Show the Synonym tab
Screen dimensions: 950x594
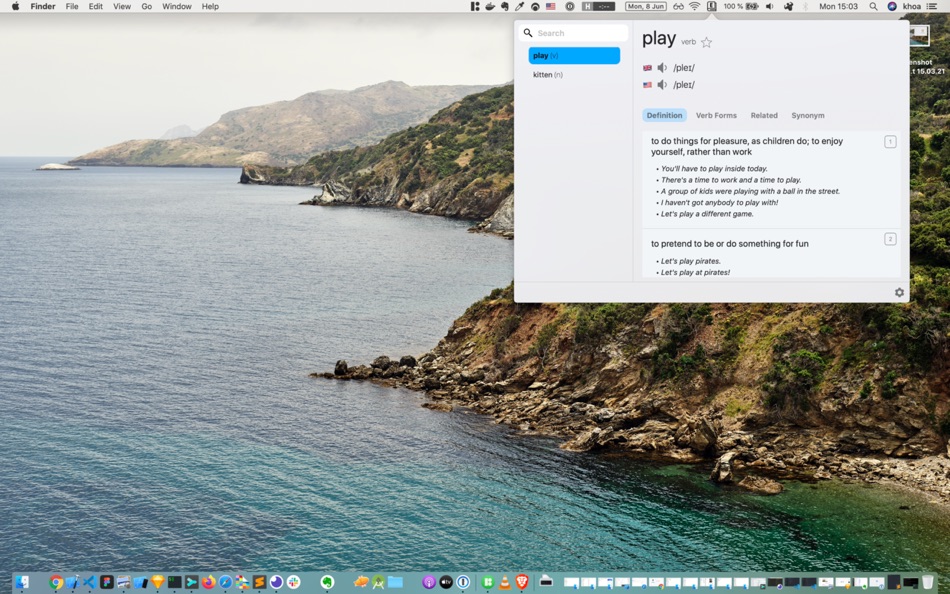808,115
